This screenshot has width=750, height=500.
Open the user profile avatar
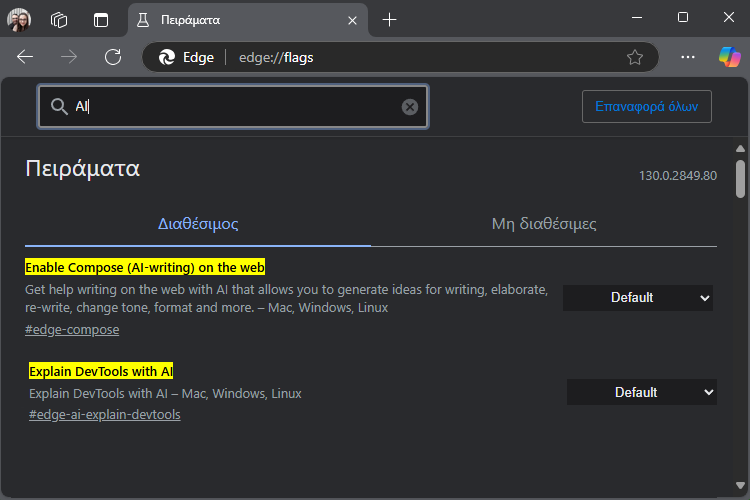coord(19,20)
